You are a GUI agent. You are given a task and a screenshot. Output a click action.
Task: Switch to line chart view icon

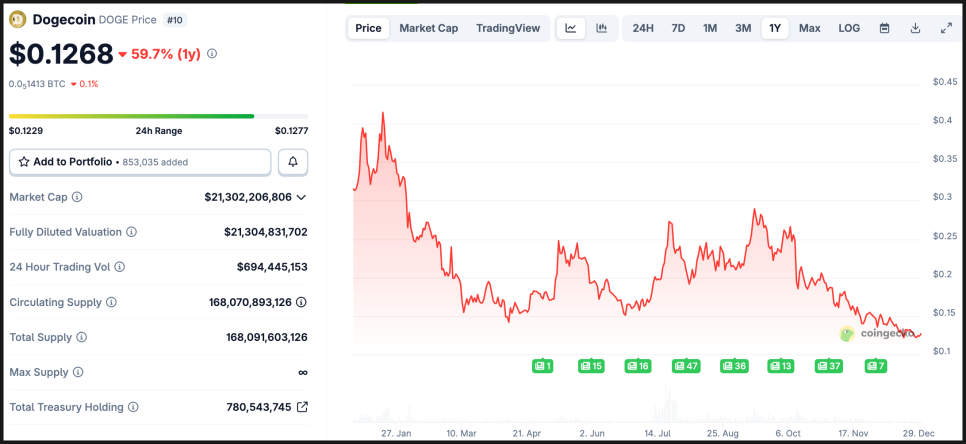tap(570, 28)
